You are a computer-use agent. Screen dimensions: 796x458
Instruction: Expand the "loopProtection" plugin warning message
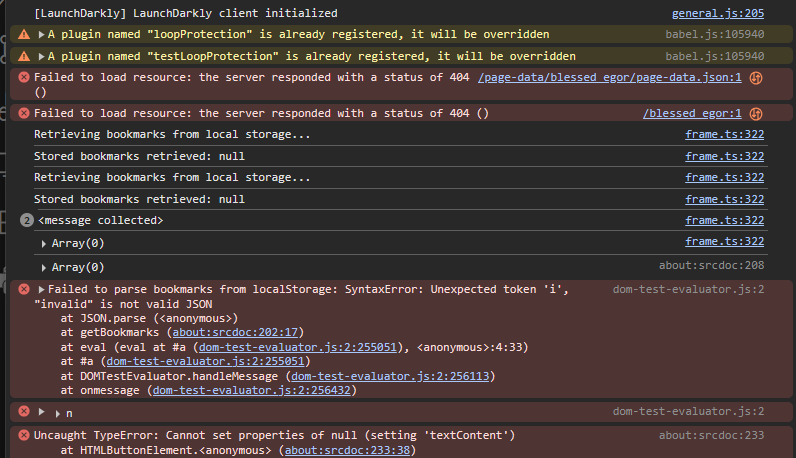(x=41, y=34)
